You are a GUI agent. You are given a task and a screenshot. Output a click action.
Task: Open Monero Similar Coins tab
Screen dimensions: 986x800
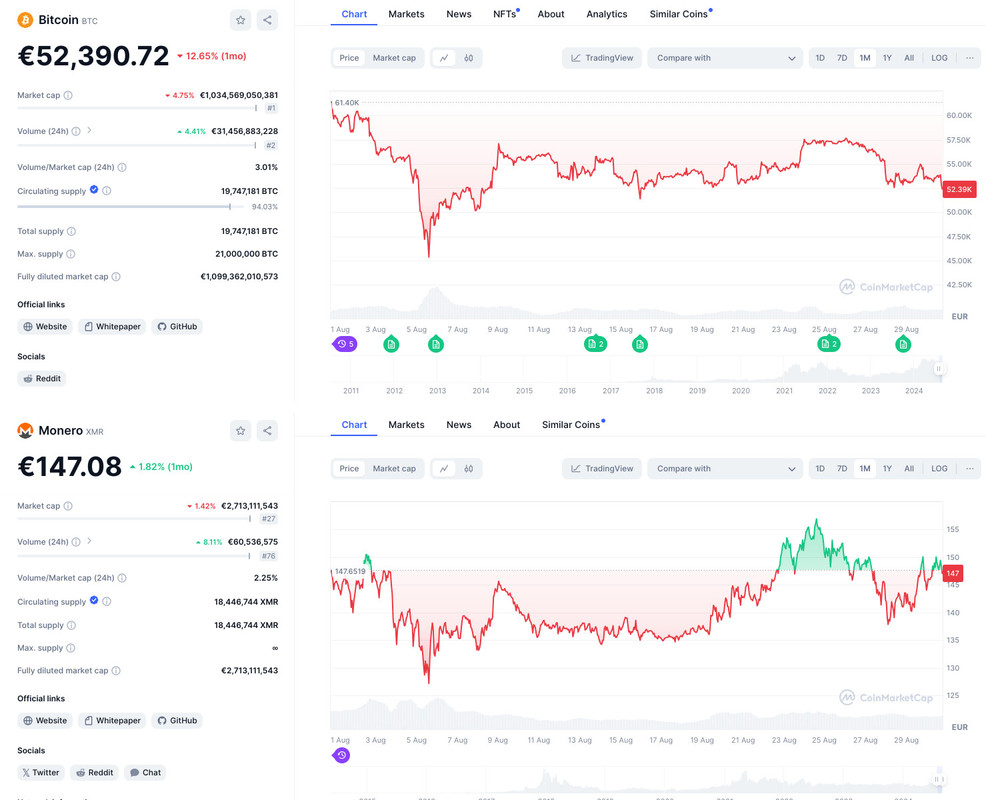pos(571,425)
